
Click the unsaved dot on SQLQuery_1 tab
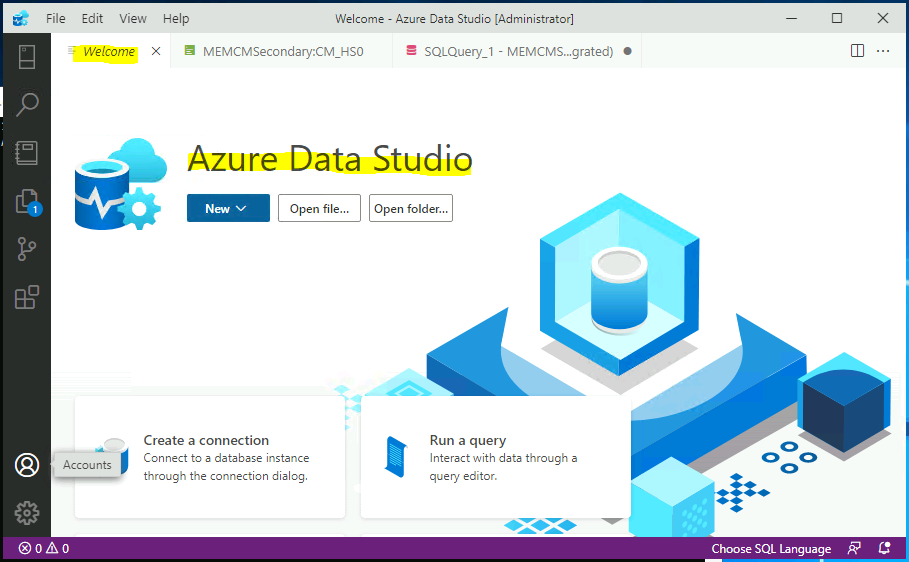tap(627, 51)
